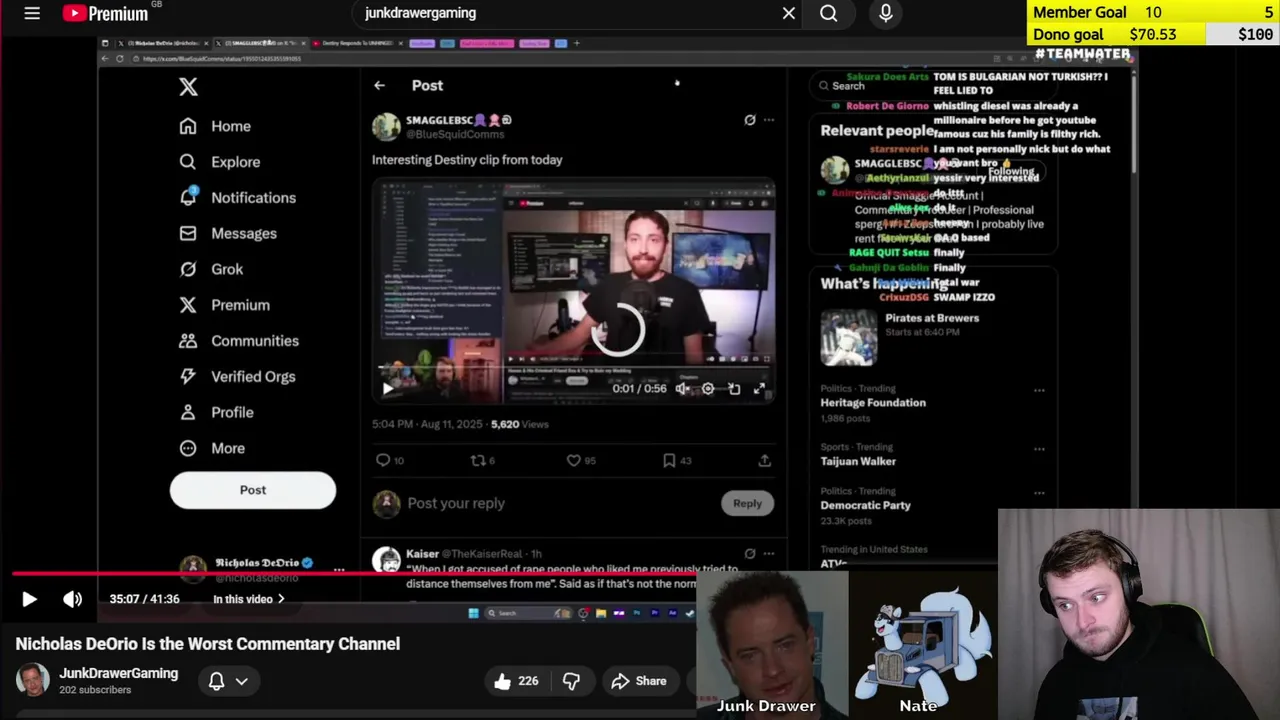Open three-dot menu on SMAGGLEBSC post
Screen dimensions: 1280x720
tap(769, 120)
